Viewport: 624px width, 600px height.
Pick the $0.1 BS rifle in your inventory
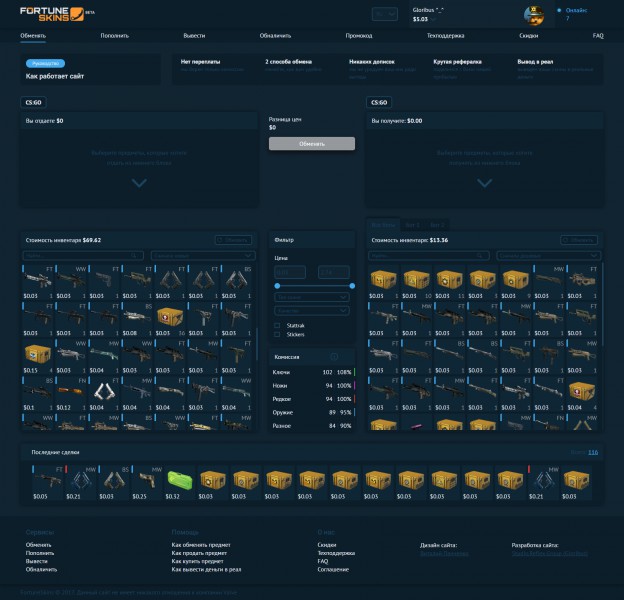click(x=38, y=393)
